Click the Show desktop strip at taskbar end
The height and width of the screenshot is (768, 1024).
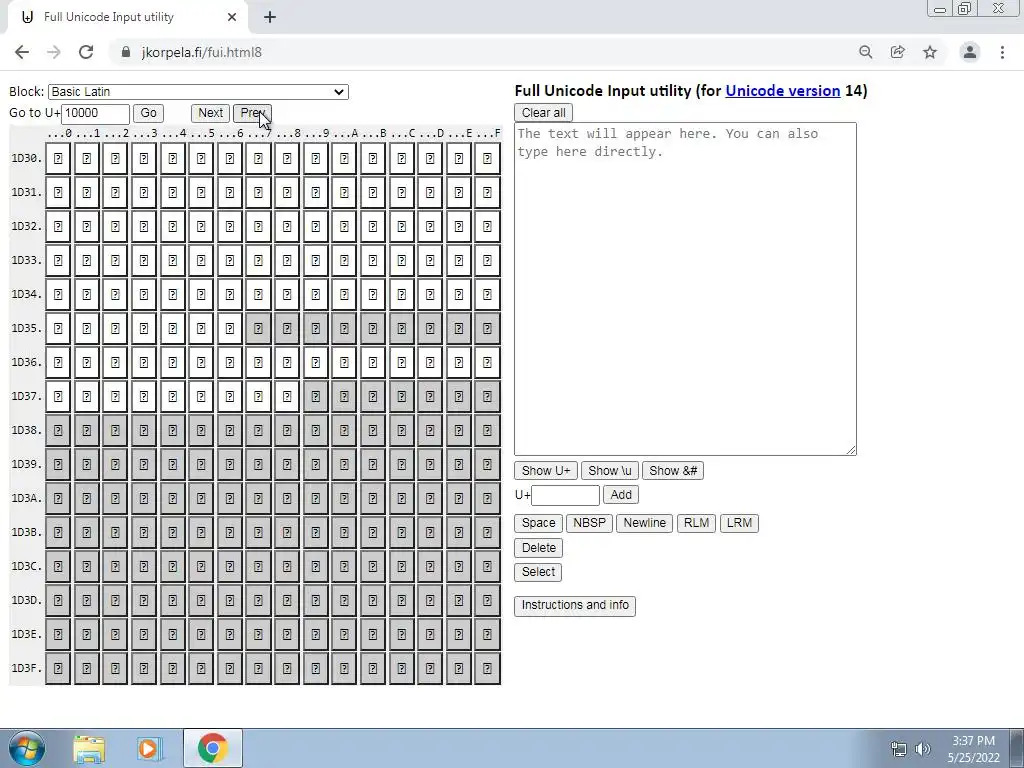(x=1017, y=748)
